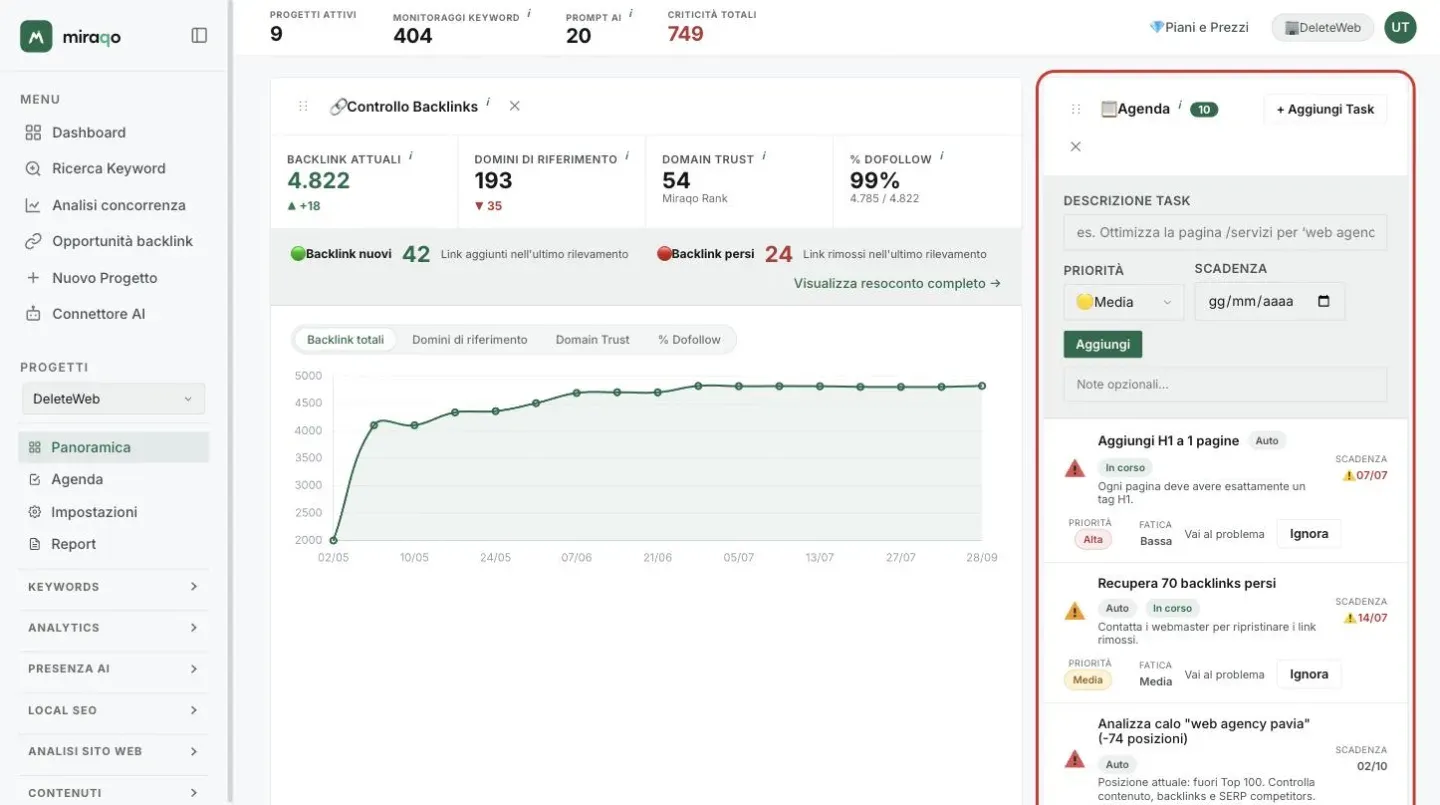Click the Note opzionali field
Screen dimensions: 1440x805
pos(1225,384)
